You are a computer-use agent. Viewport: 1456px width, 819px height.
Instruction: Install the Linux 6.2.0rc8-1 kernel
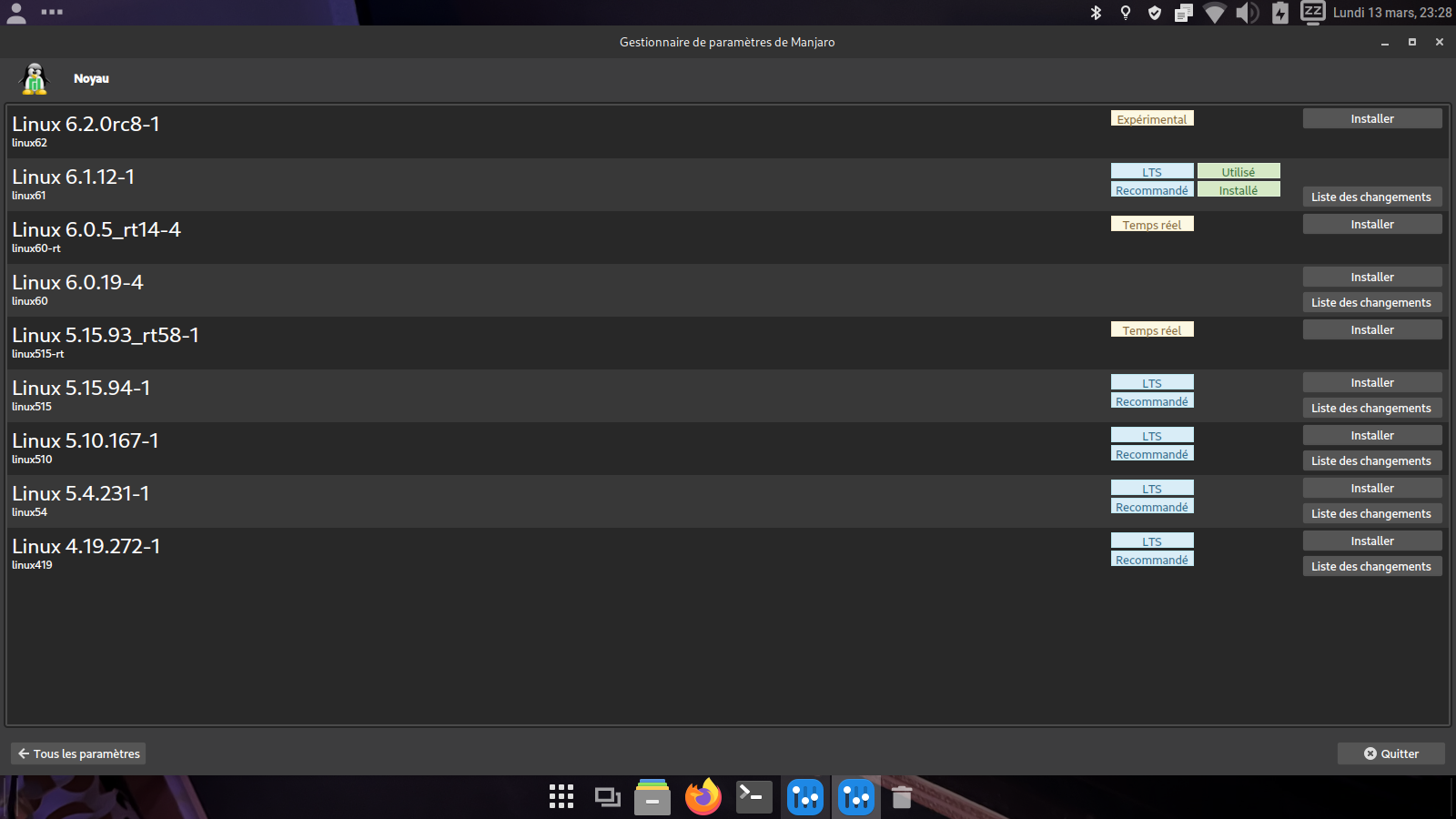pos(1372,119)
